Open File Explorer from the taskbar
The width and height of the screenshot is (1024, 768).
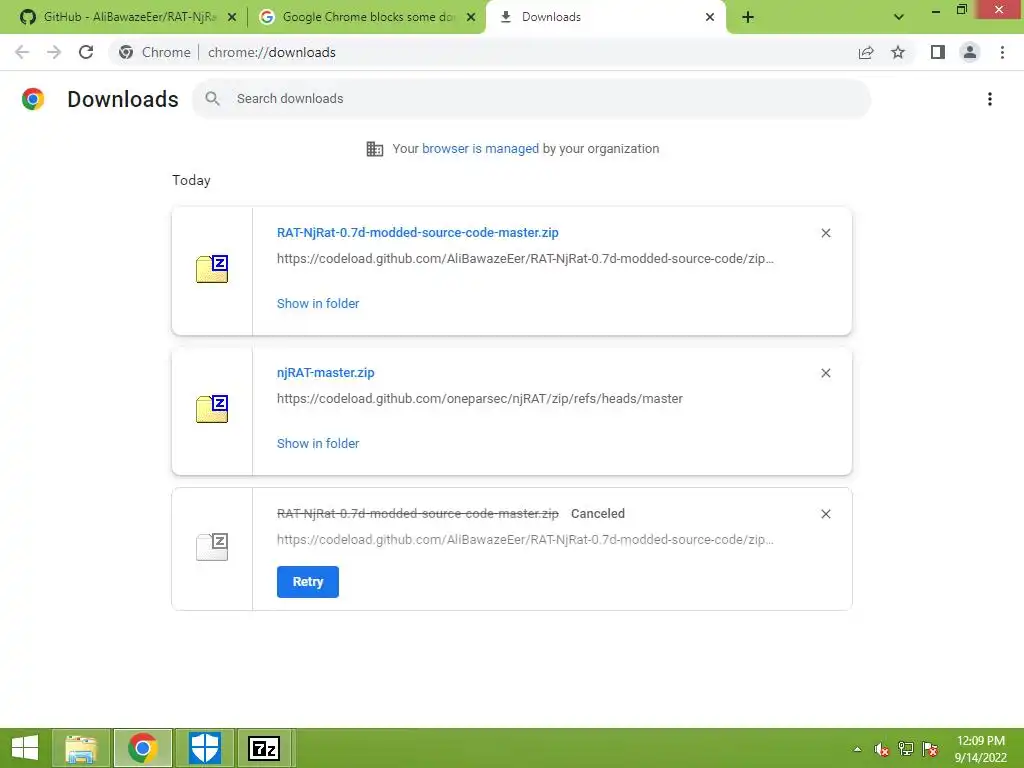pyautogui.click(x=81, y=748)
